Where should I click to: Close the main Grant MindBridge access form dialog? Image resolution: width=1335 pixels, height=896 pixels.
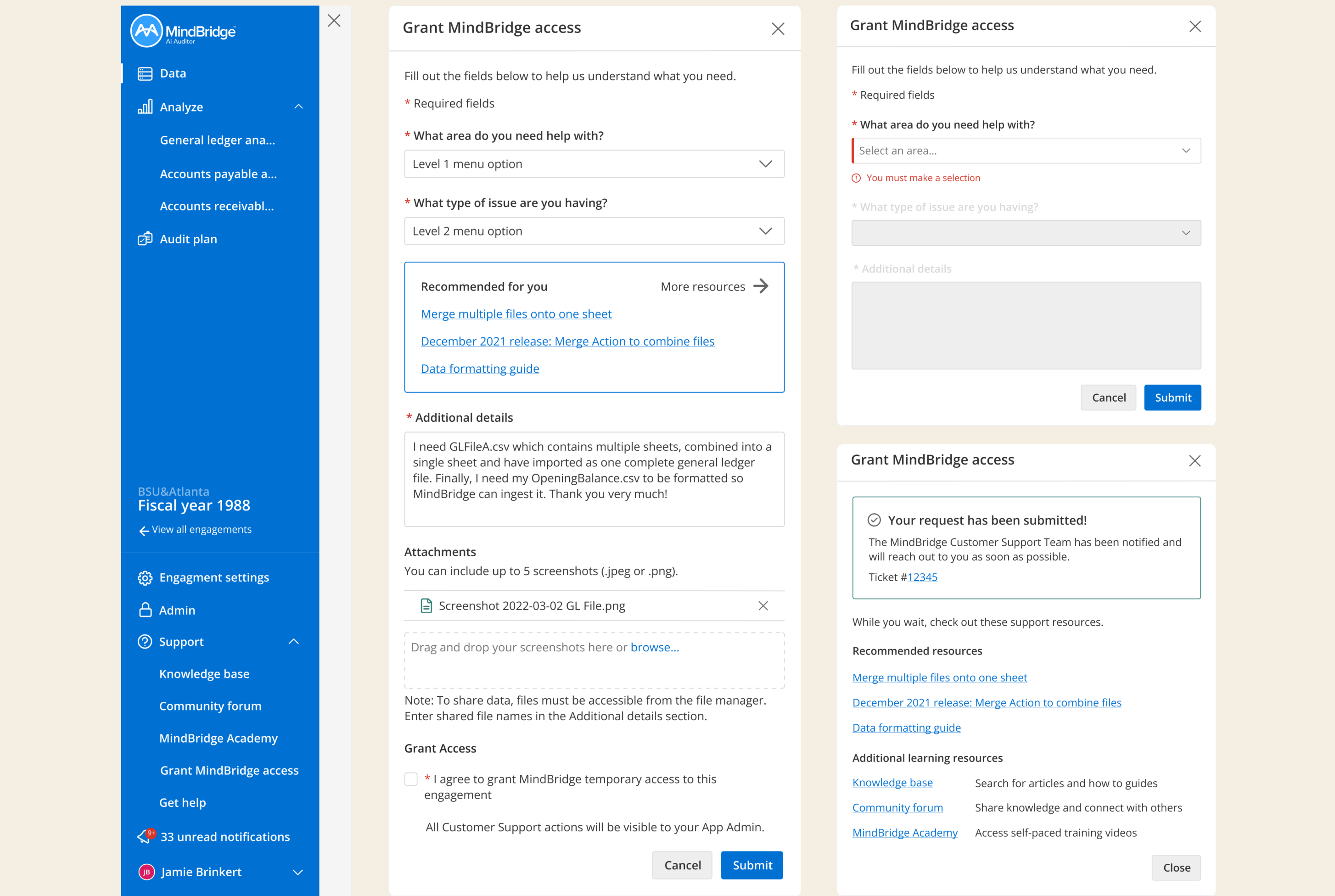click(778, 28)
